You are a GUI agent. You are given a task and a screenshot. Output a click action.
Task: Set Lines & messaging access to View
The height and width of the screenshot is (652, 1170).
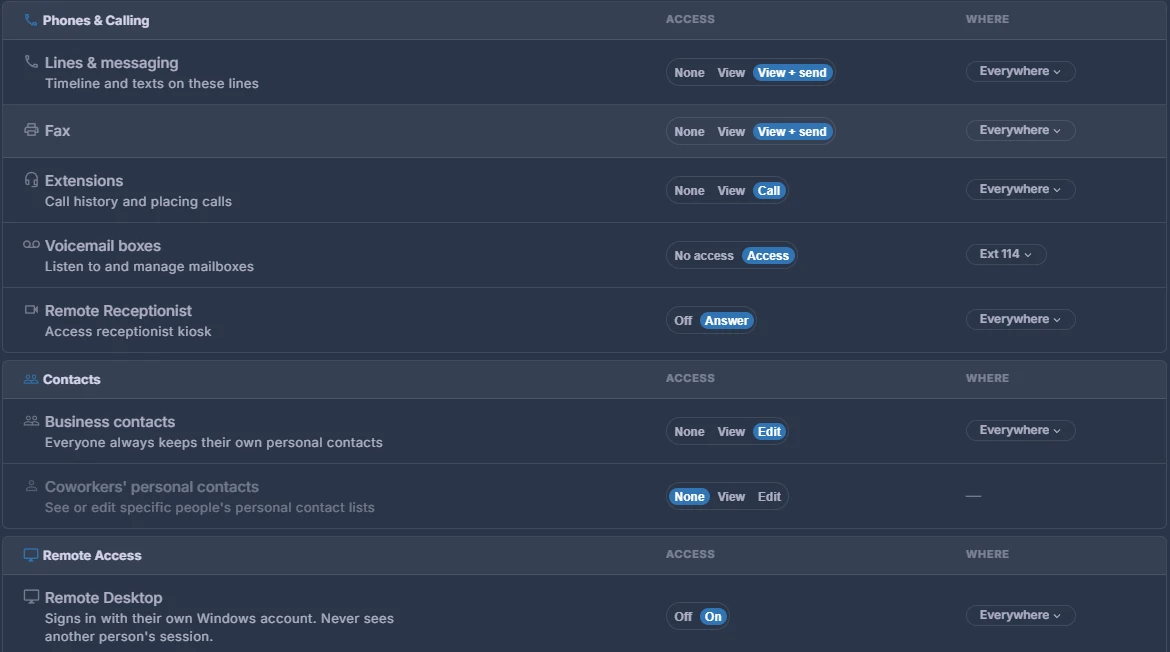point(731,72)
